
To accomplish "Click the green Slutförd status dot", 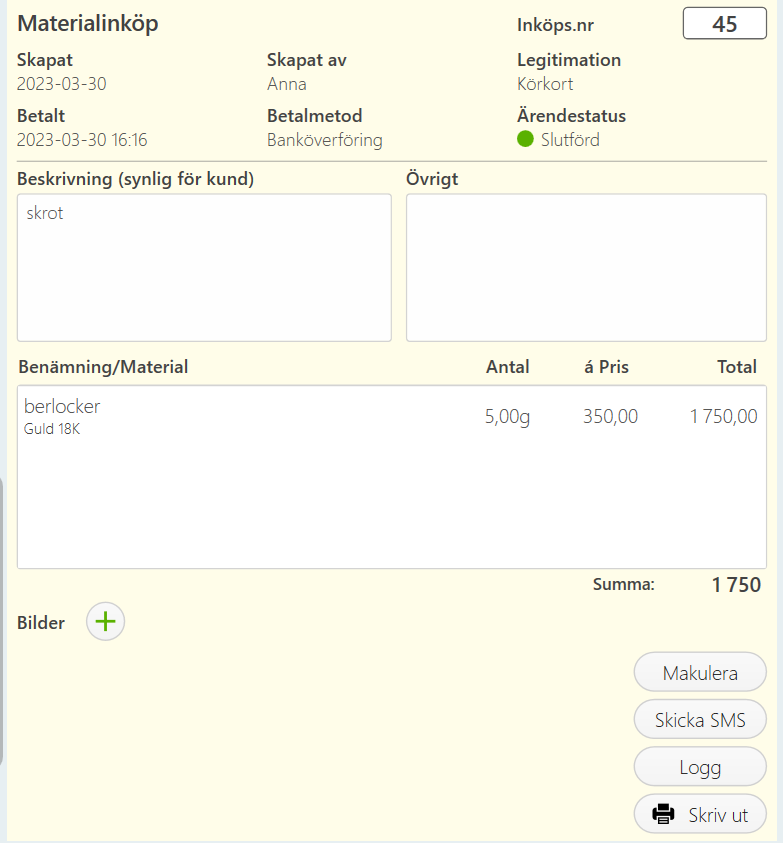I will click(525, 139).
